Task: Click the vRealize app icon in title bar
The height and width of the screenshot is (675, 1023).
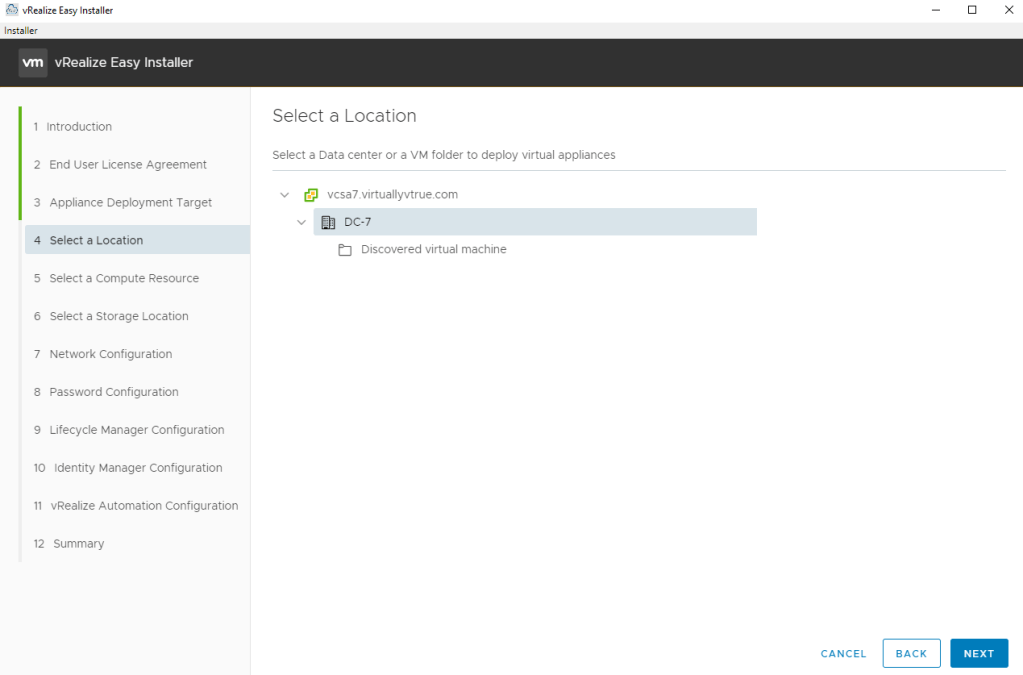Action: [x=11, y=10]
